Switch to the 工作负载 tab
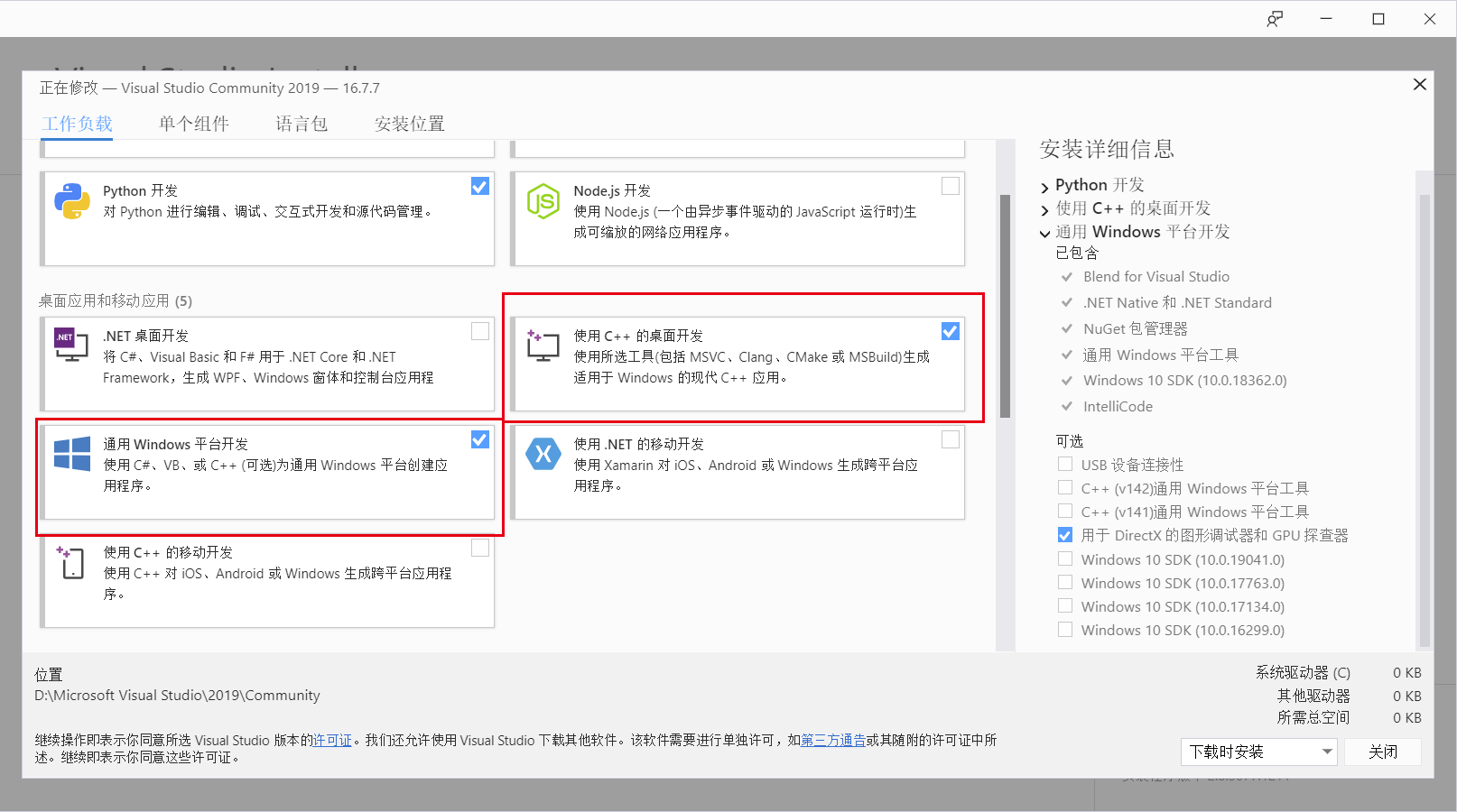1457x812 pixels. click(x=78, y=124)
